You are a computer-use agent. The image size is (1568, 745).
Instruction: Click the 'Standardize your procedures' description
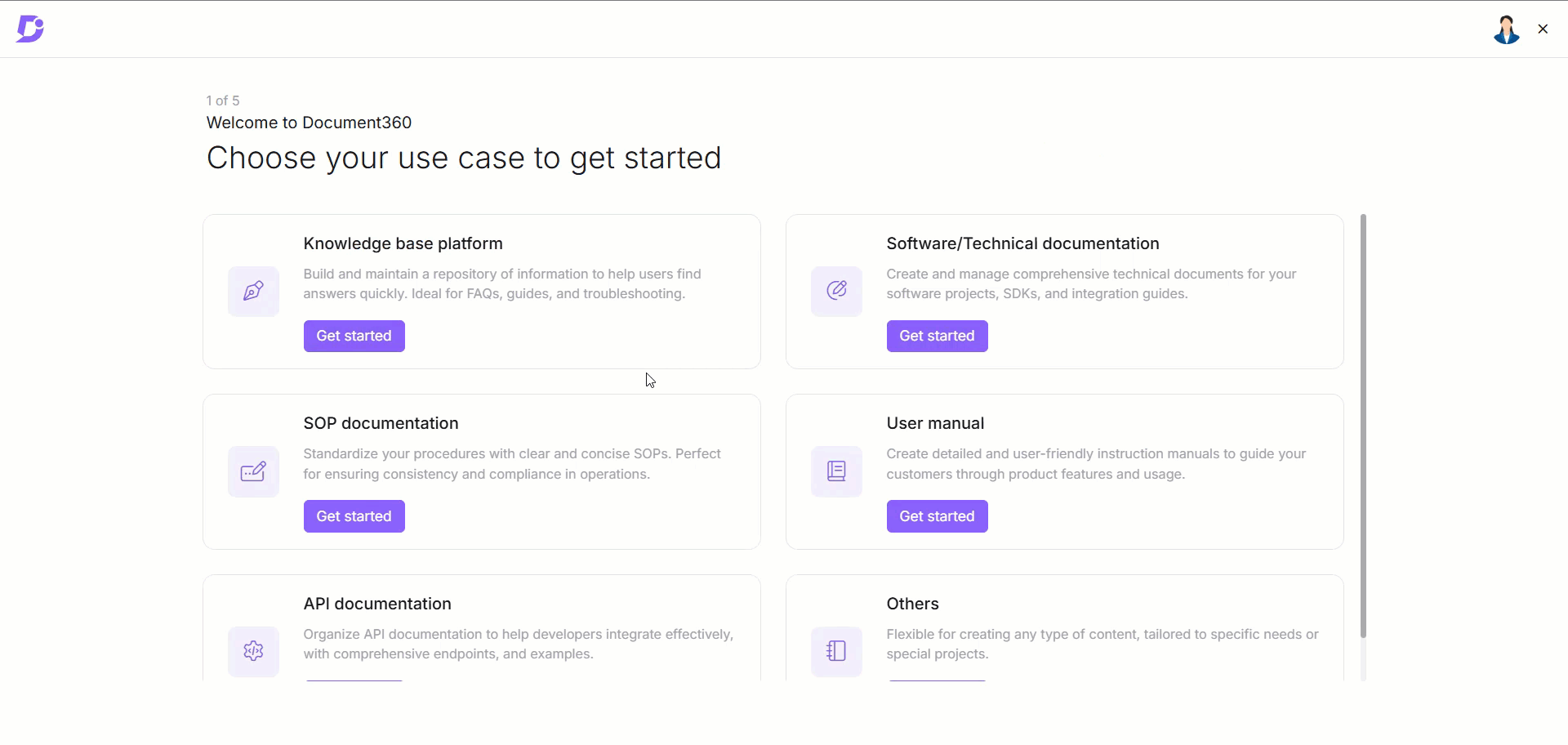pyautogui.click(x=512, y=464)
